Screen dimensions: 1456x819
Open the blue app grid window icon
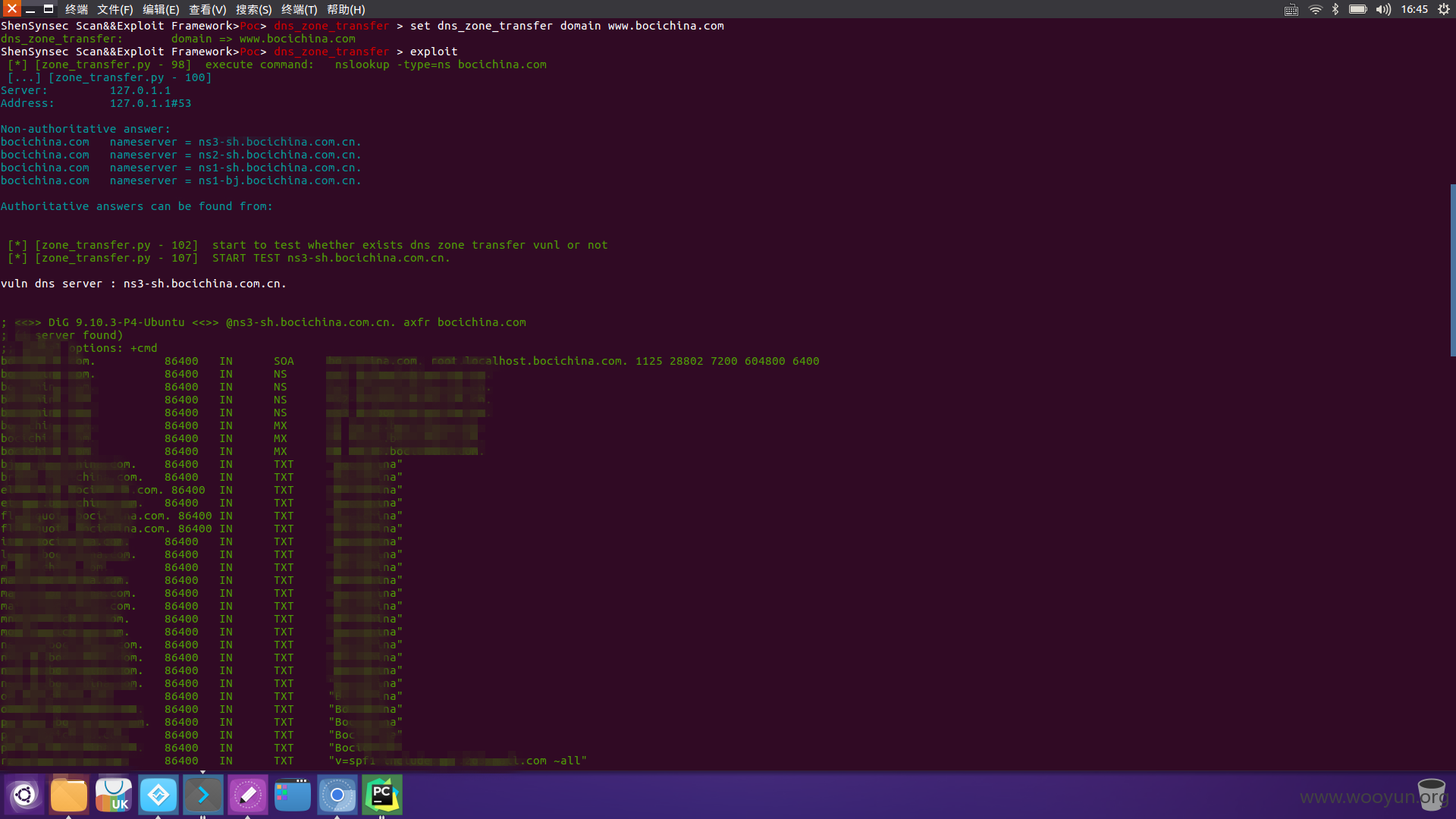(x=293, y=795)
